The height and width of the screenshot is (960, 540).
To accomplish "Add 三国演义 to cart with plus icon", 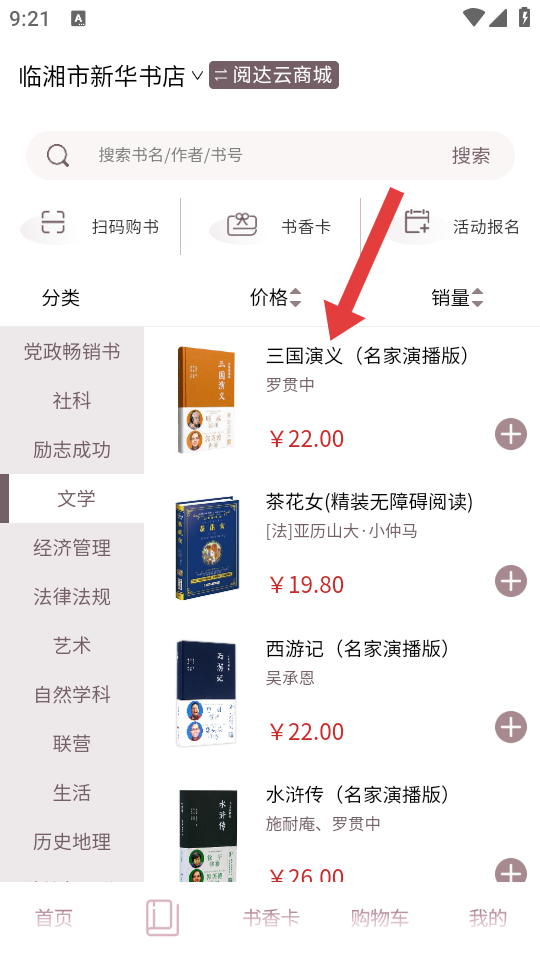I will point(511,435).
